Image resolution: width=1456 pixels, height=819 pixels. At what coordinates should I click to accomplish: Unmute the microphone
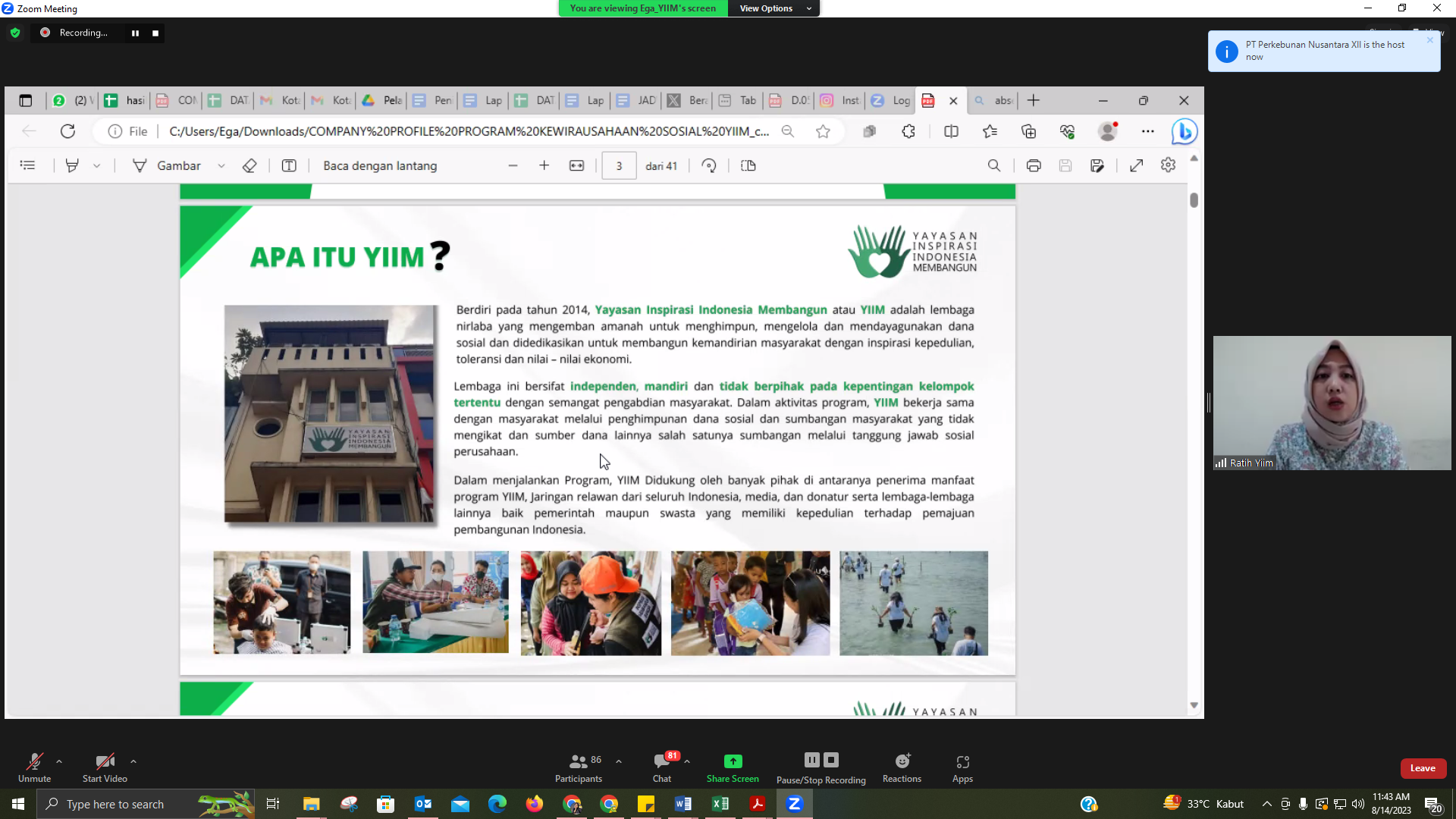click(34, 761)
